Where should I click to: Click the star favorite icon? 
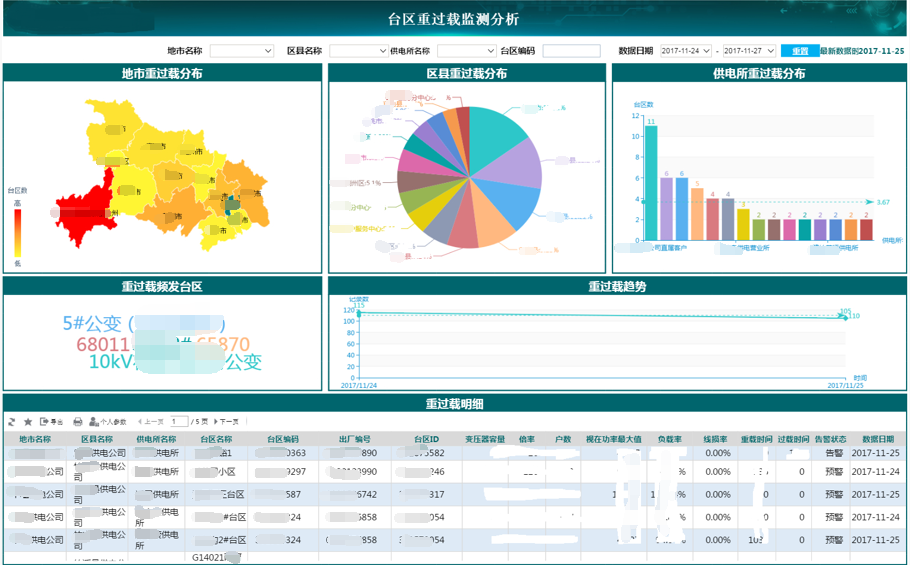point(28,422)
